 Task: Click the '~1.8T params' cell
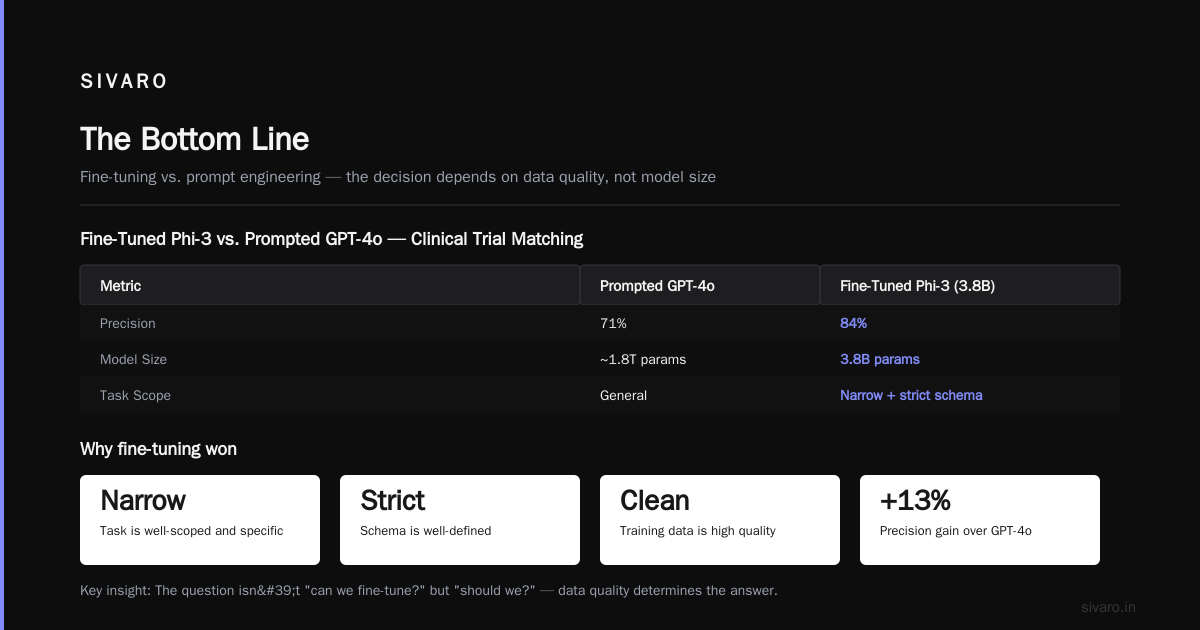[643, 360]
